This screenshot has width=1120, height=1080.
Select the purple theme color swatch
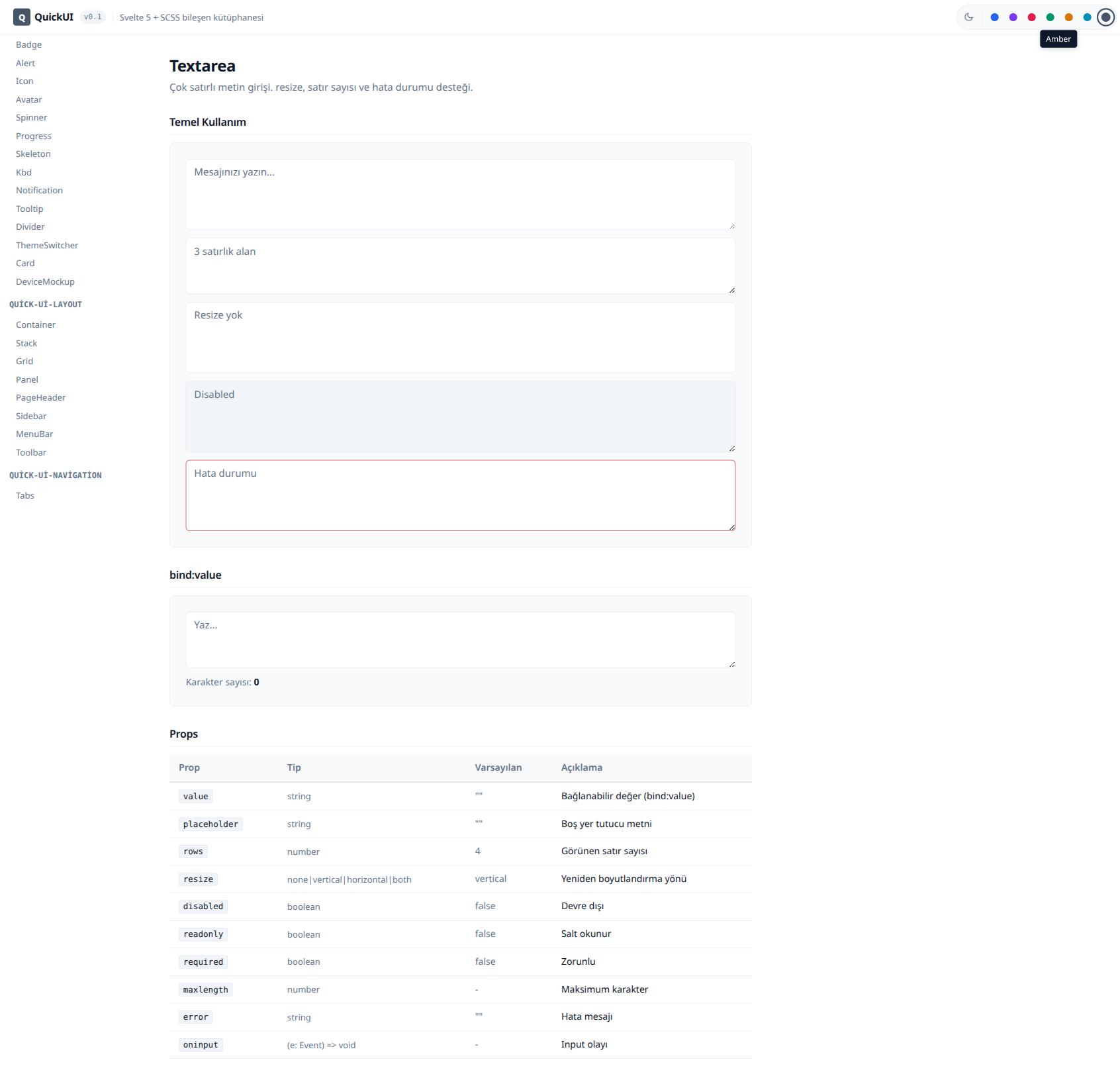pos(1013,17)
